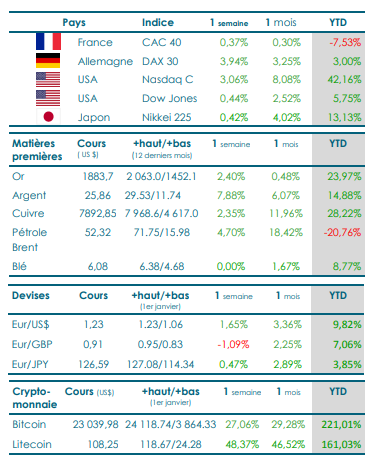Click the Japan flag icon
Screen dimensions: 369x463
coord(48,117)
